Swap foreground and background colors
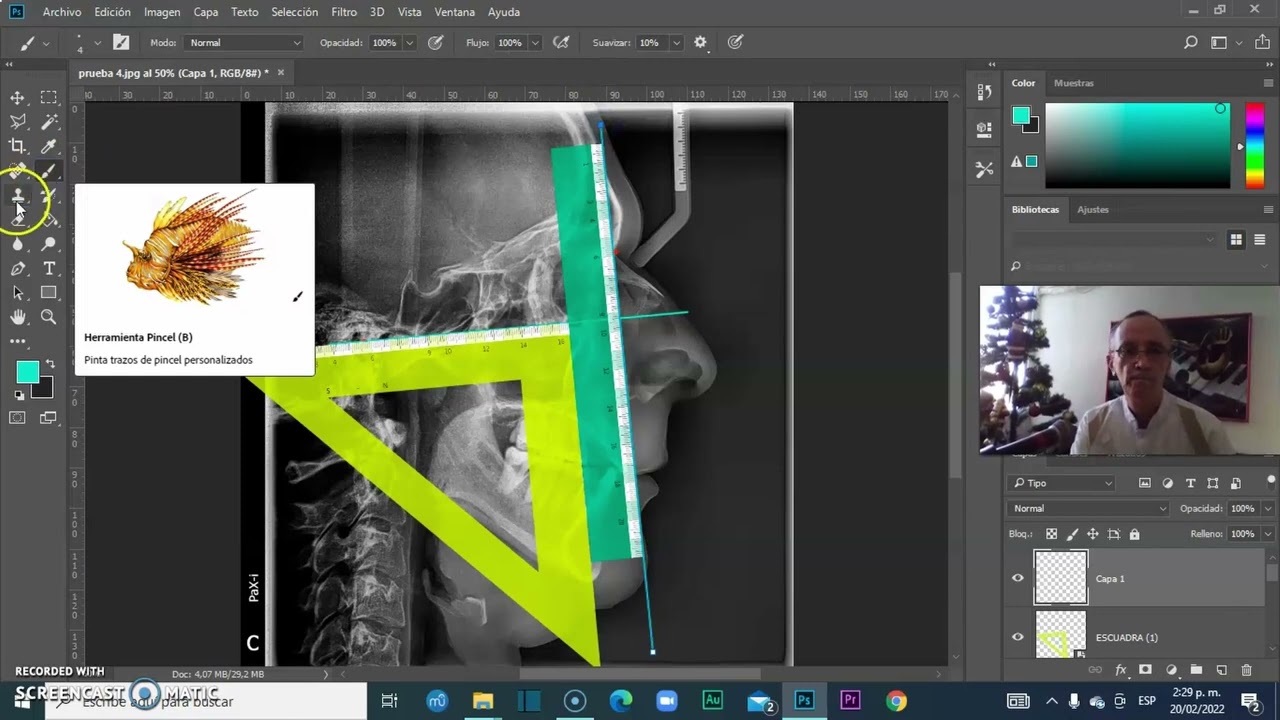1280x720 pixels. (x=50, y=365)
